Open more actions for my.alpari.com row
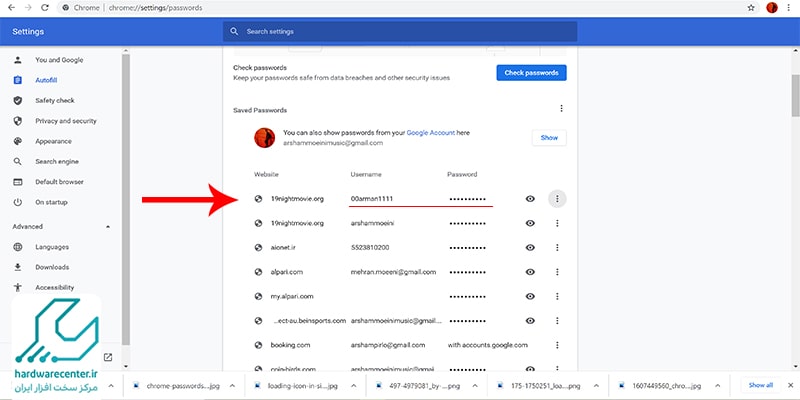The height and width of the screenshot is (400, 800). coord(557,296)
